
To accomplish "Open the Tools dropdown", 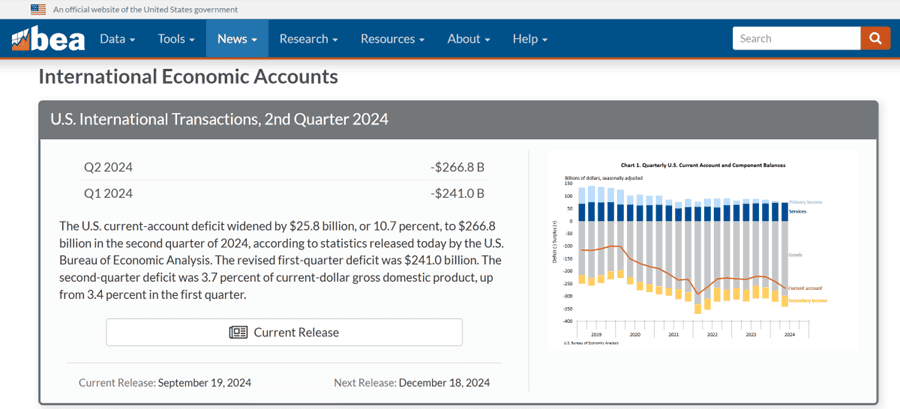I will tap(176, 39).
